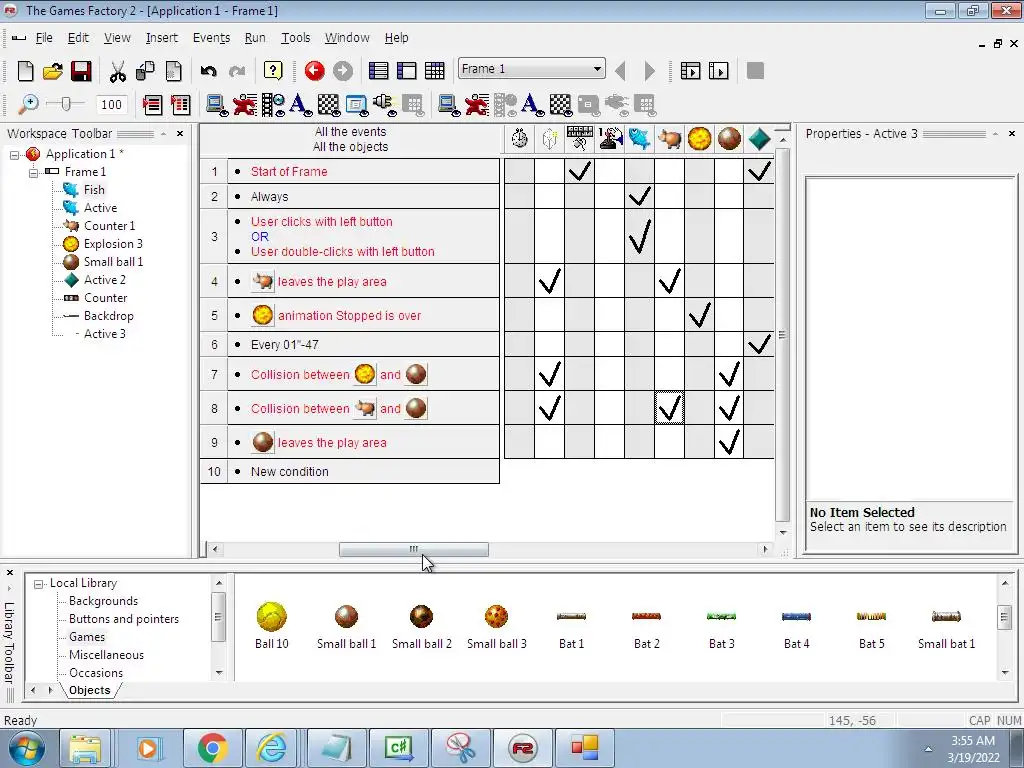Open the Properties panel options arrow

pyautogui.click(x=995, y=134)
